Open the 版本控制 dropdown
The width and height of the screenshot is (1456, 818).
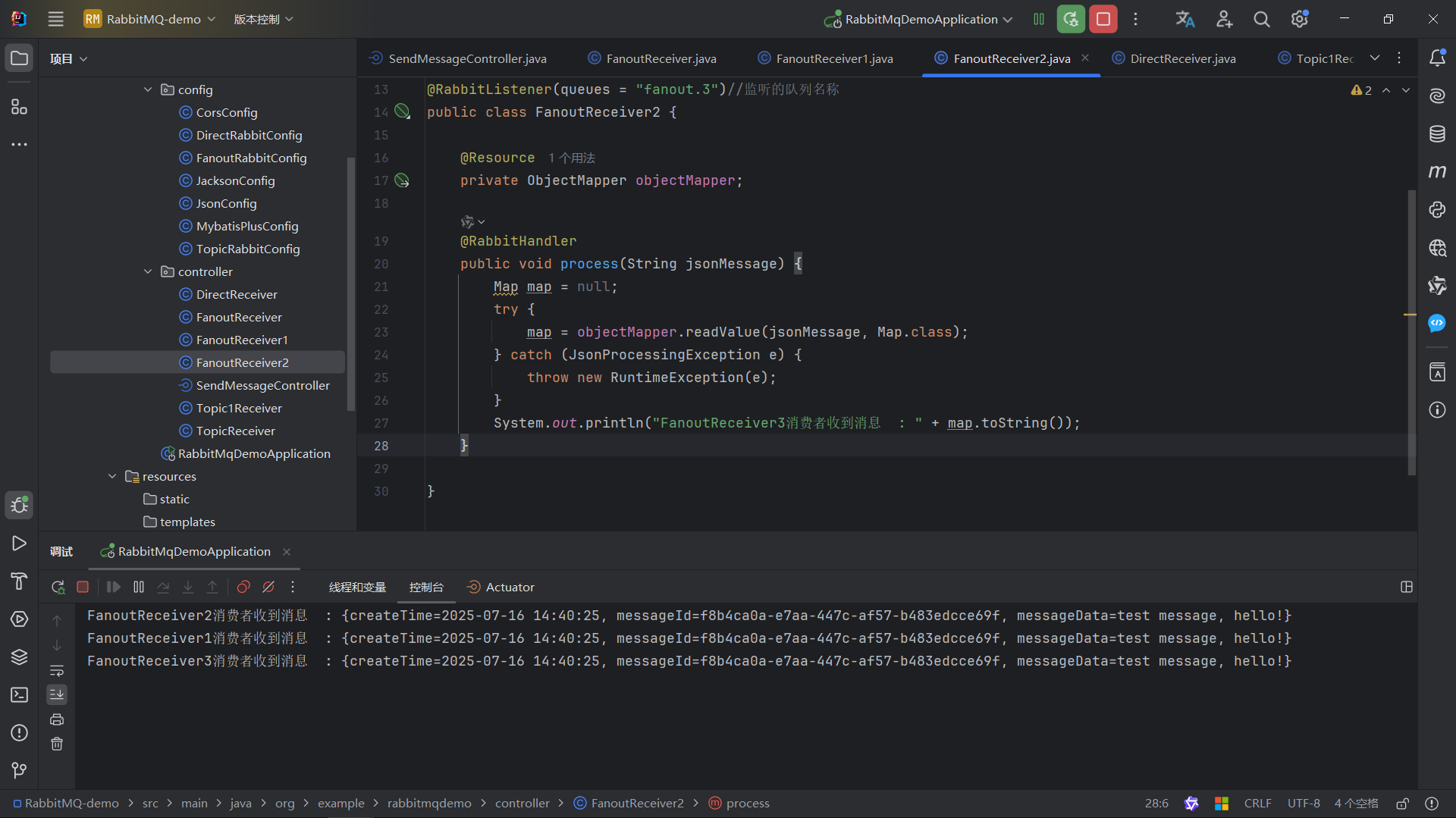[x=263, y=19]
